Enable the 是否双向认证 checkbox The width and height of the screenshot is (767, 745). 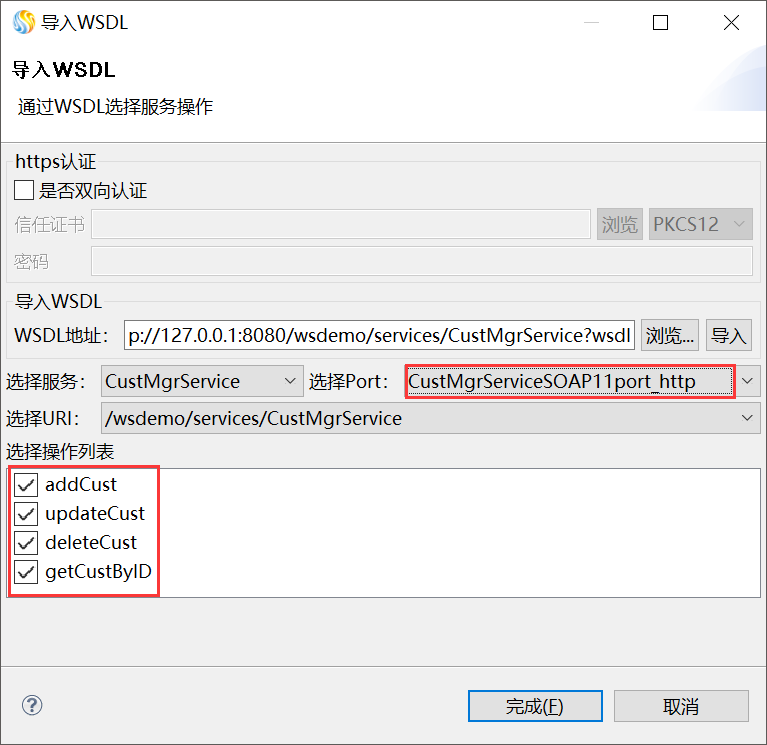pyautogui.click(x=24, y=190)
